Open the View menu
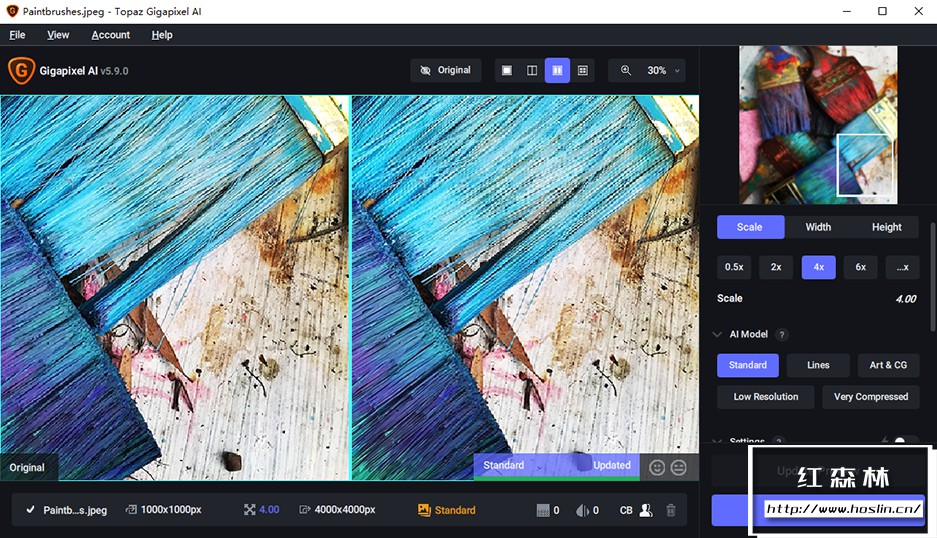Image resolution: width=937 pixels, height=538 pixels. pyautogui.click(x=58, y=35)
